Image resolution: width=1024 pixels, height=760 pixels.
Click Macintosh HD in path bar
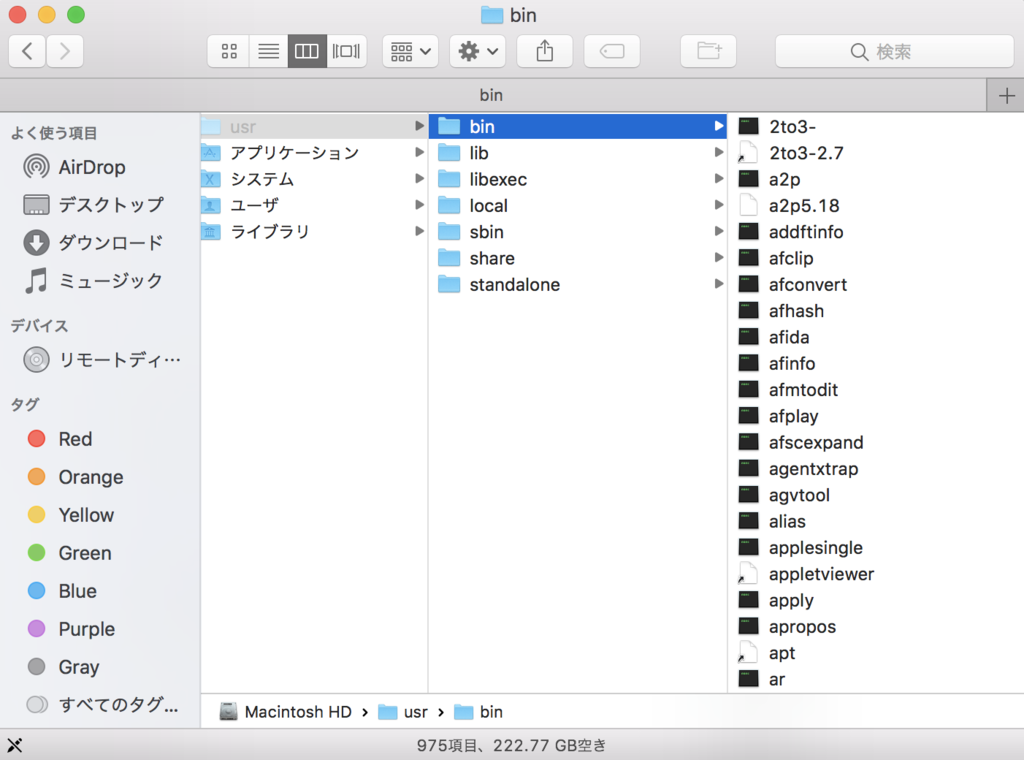coord(285,712)
